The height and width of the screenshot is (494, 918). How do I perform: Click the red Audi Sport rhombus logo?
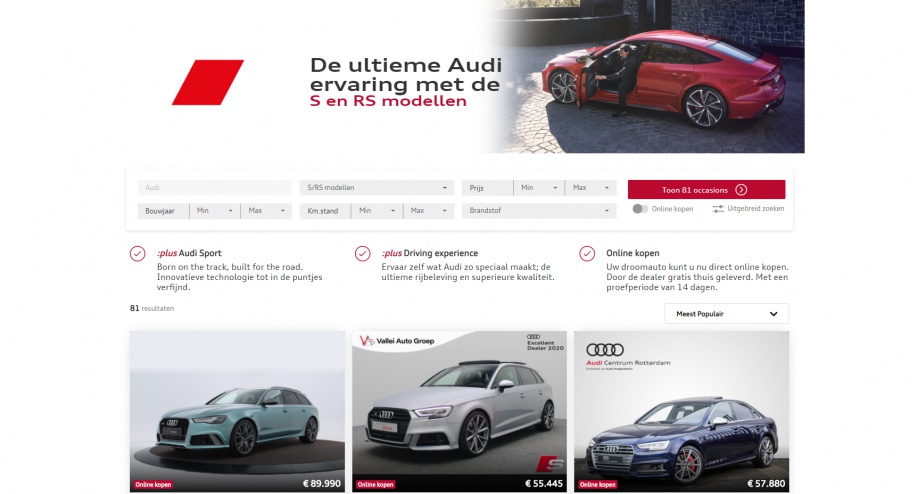(x=208, y=83)
